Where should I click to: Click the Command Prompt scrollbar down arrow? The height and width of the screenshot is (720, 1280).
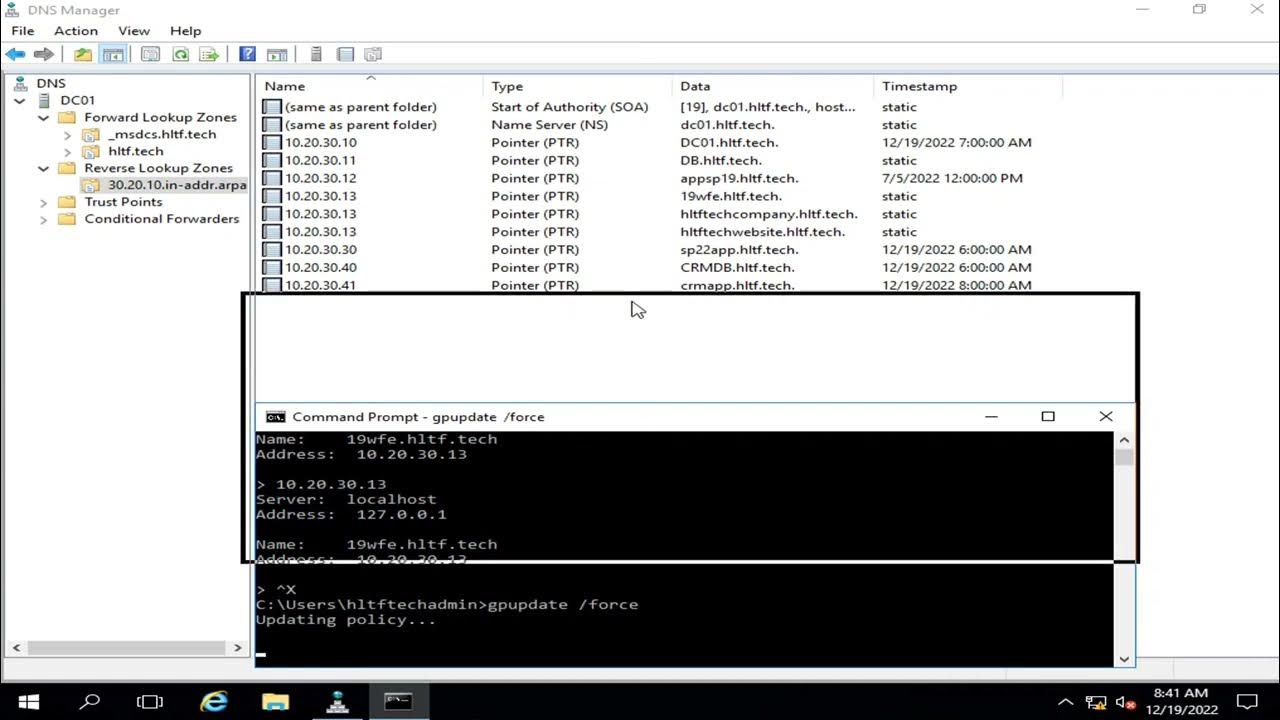(1124, 658)
